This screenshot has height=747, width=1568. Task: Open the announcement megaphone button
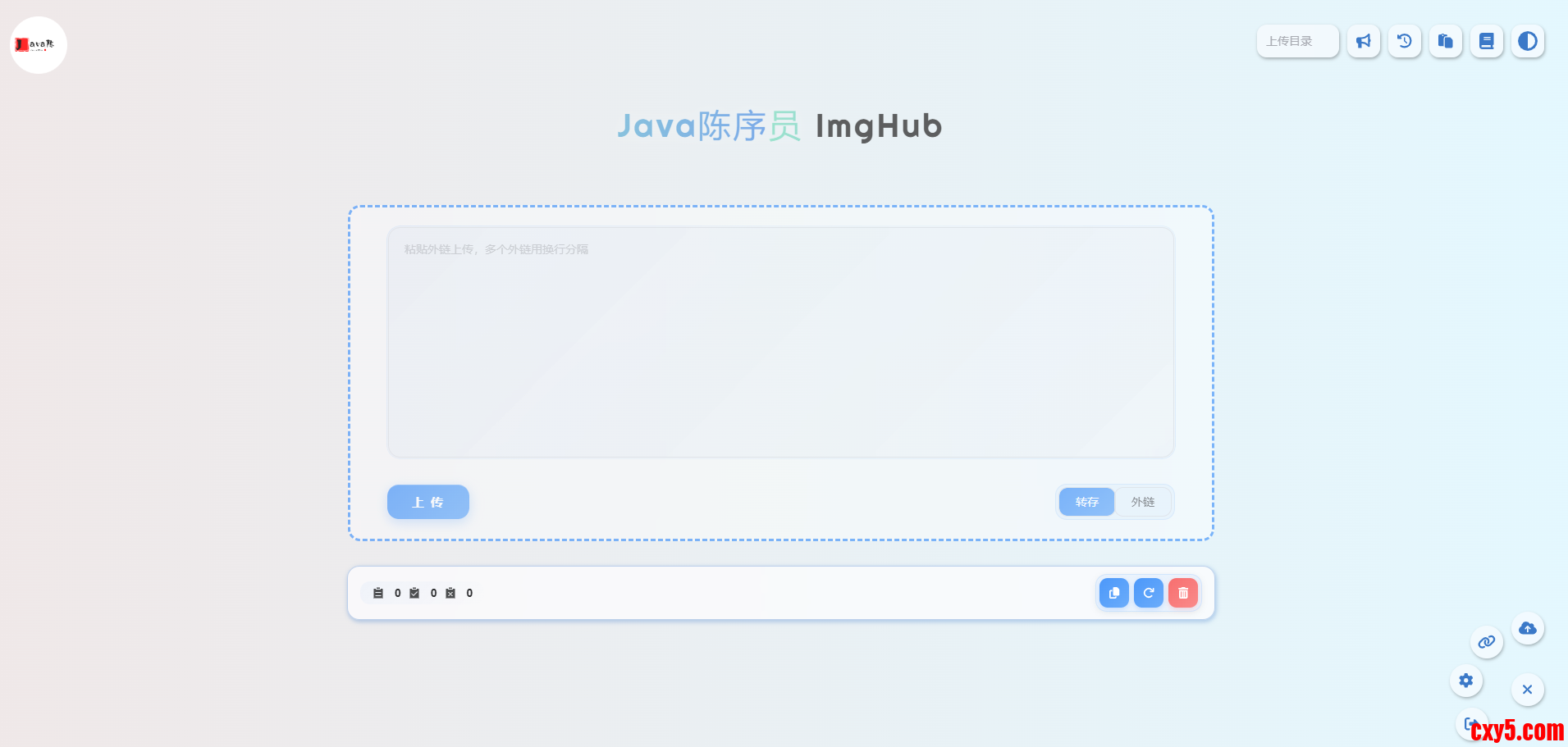[x=1364, y=41]
